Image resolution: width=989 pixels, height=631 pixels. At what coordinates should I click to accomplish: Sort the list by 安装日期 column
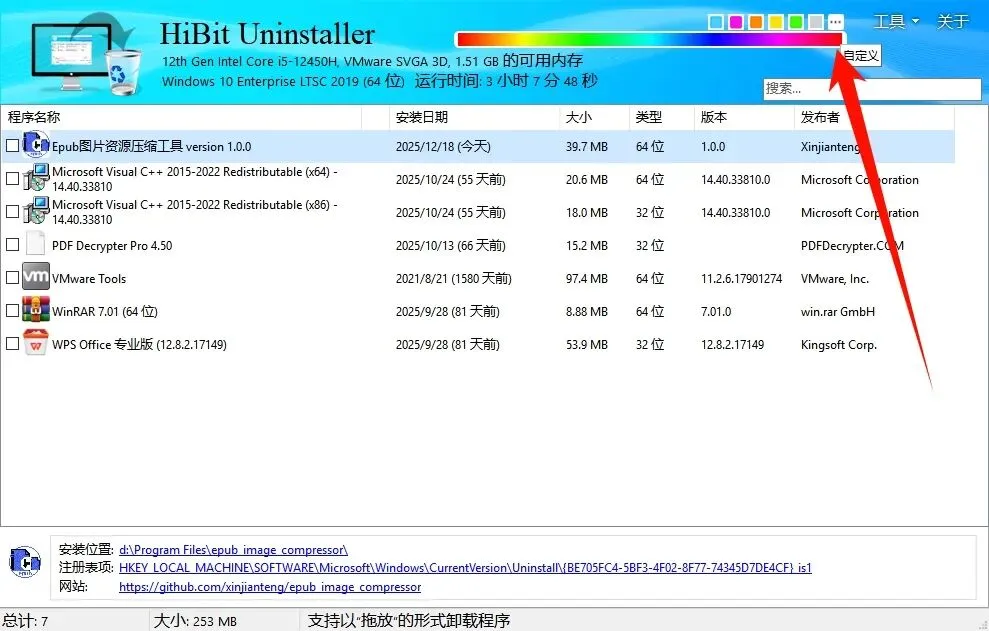tap(474, 117)
